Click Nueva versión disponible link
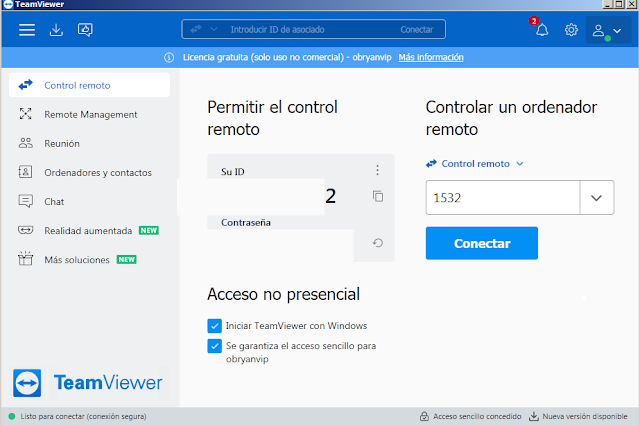This screenshot has height=426, width=640. coord(584,417)
